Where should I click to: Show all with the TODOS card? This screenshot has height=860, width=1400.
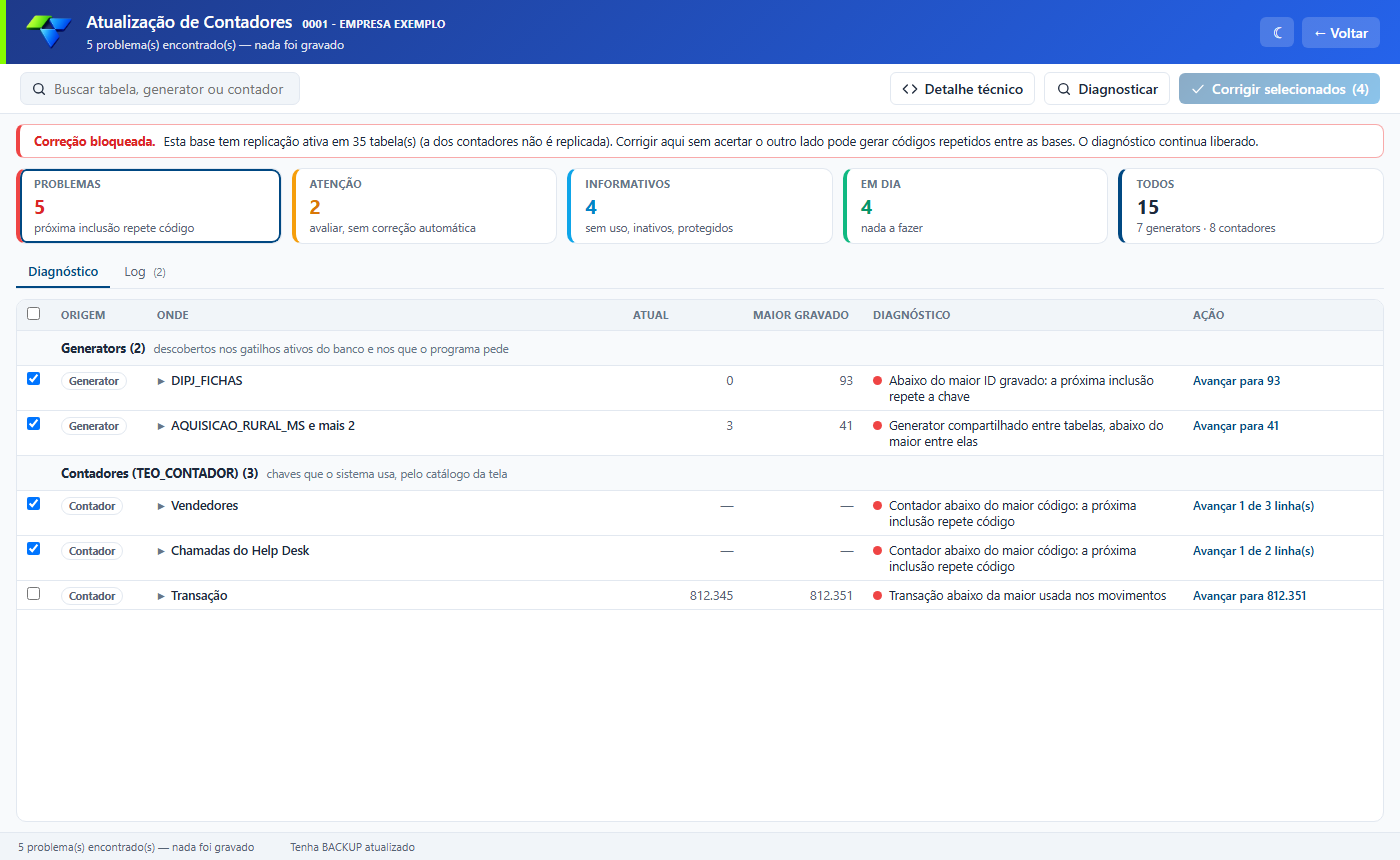pyautogui.click(x=1251, y=206)
